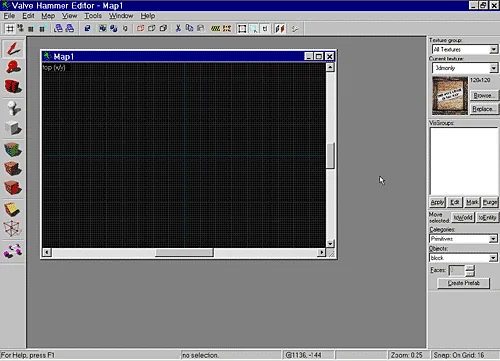Select the Magnify tool below the selection arrow
Screen dimensions: 500x361
tap(13, 67)
